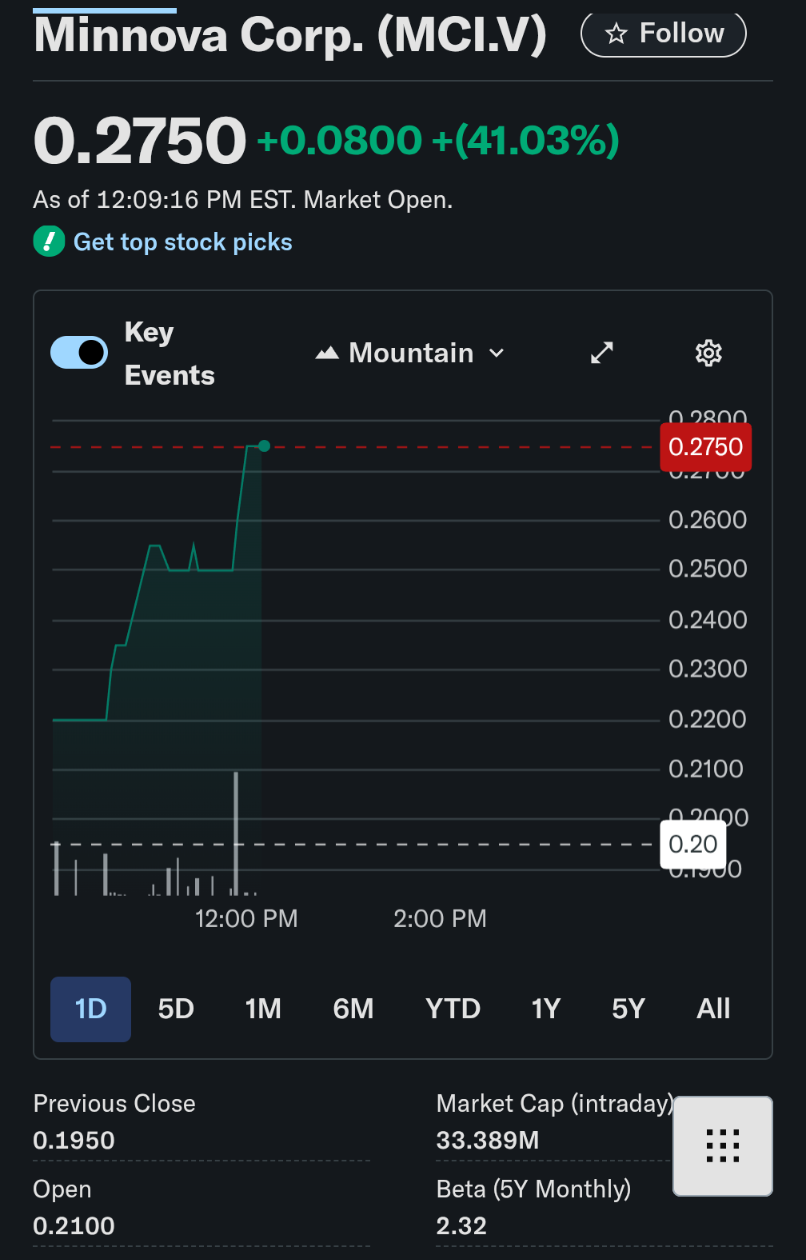Choose the 5Y chart range
The height and width of the screenshot is (1260, 806).
tap(629, 1009)
